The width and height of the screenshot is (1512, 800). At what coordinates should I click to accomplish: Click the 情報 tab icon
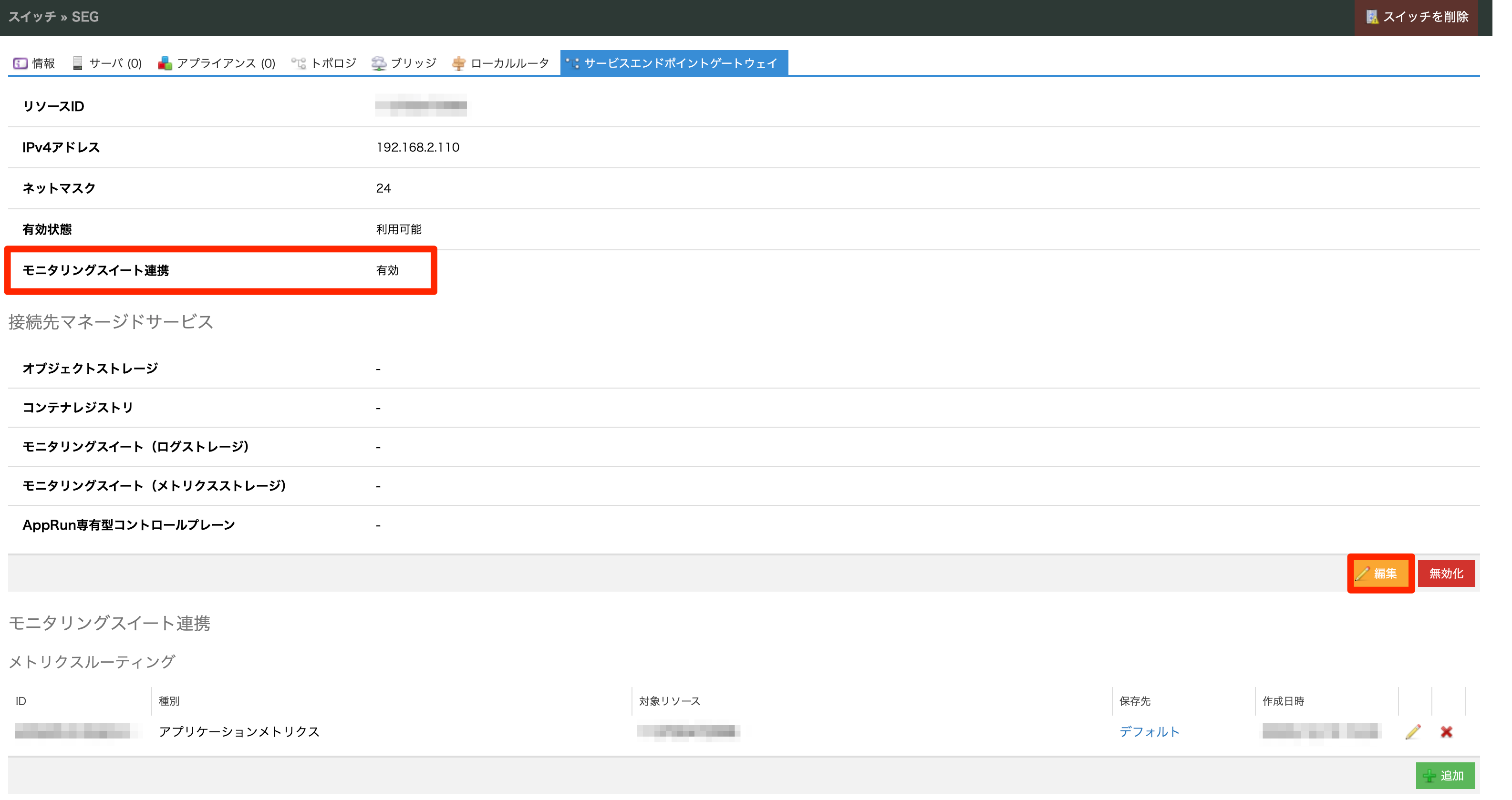coord(20,63)
